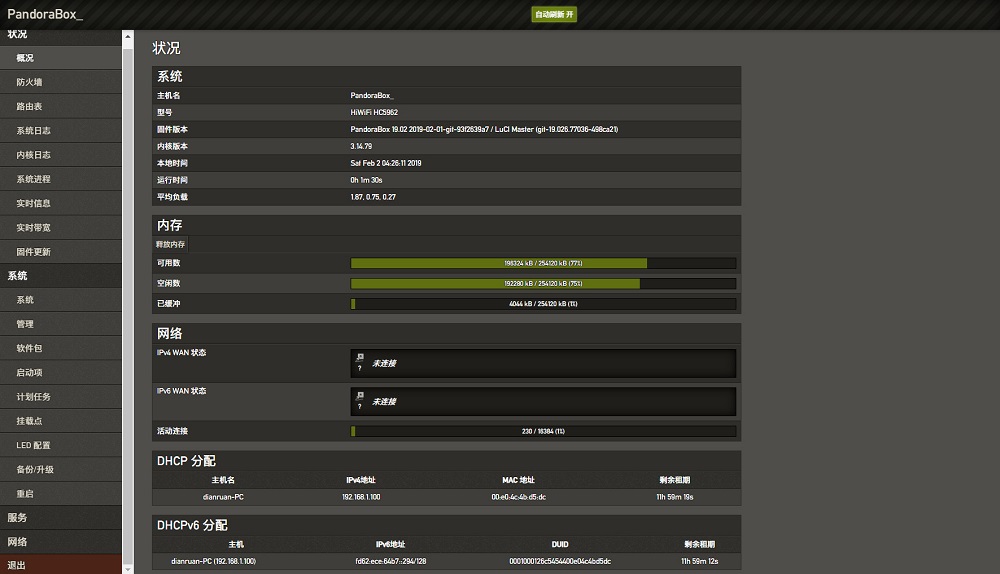Viewport: 1000px width, 574px height.
Task: Click the load average 1.87, 0.75, 0.27
Action: (373, 196)
